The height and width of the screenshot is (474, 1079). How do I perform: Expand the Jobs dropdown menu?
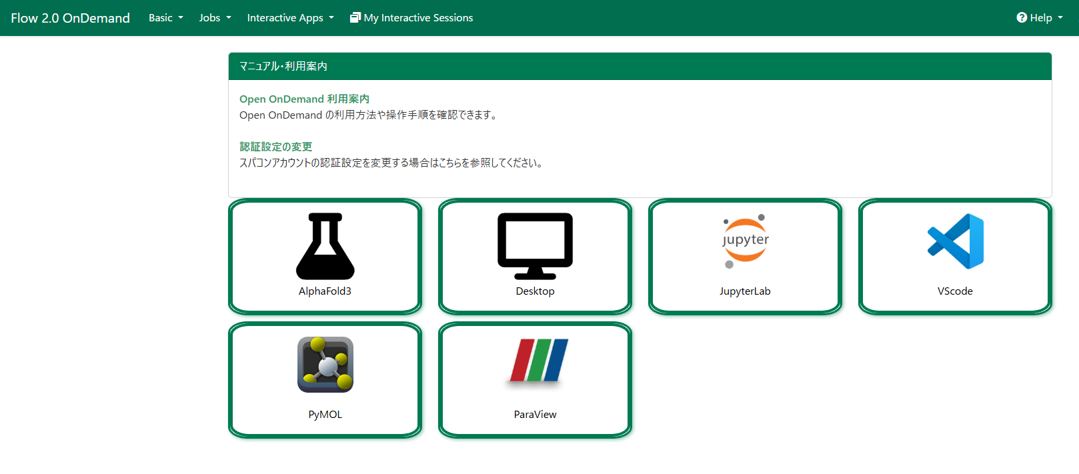[215, 18]
